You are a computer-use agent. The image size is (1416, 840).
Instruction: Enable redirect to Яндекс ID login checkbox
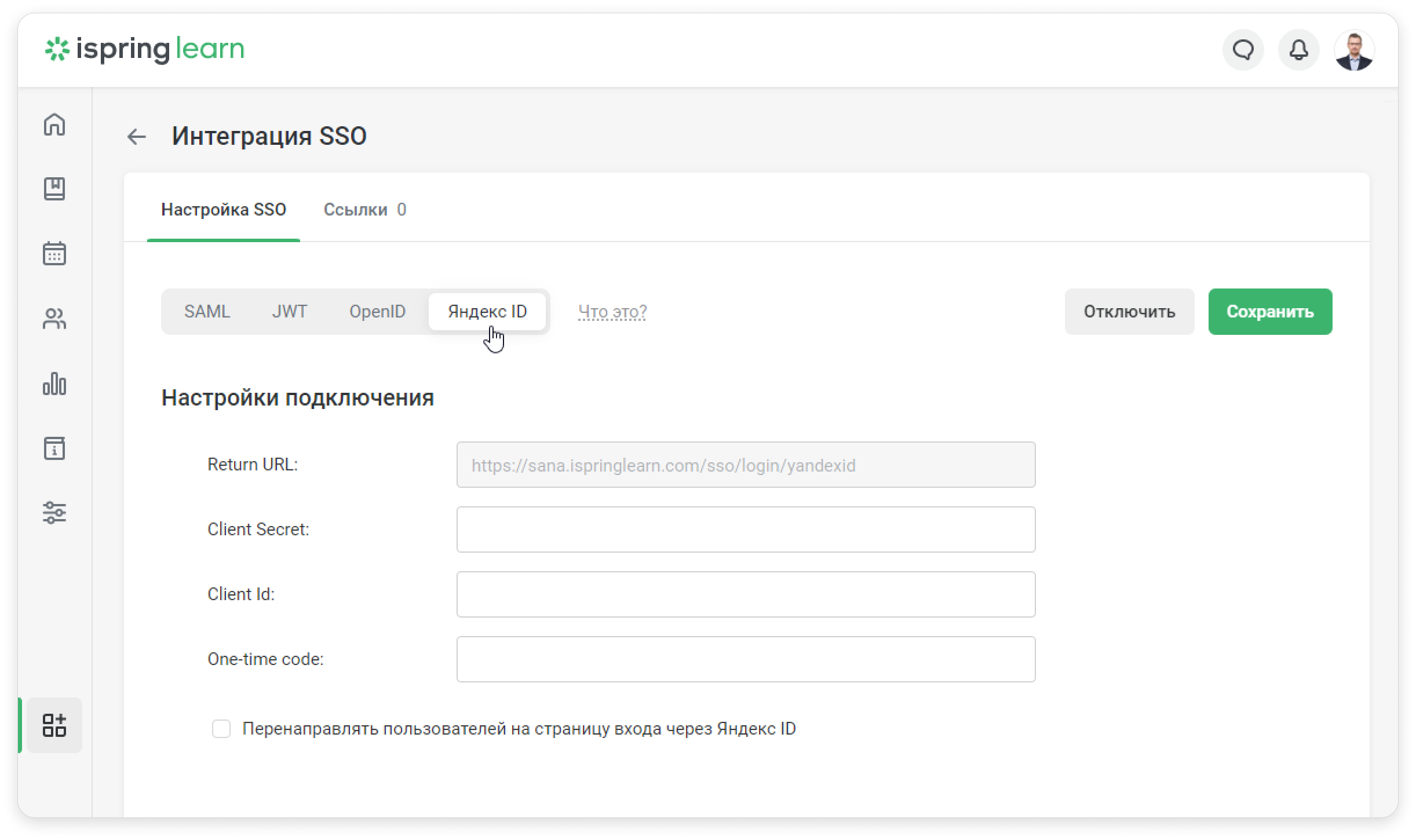click(x=221, y=729)
